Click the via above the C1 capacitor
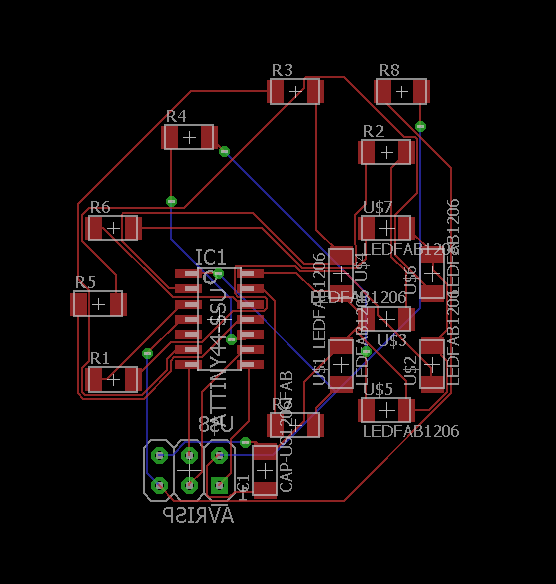 point(245,442)
